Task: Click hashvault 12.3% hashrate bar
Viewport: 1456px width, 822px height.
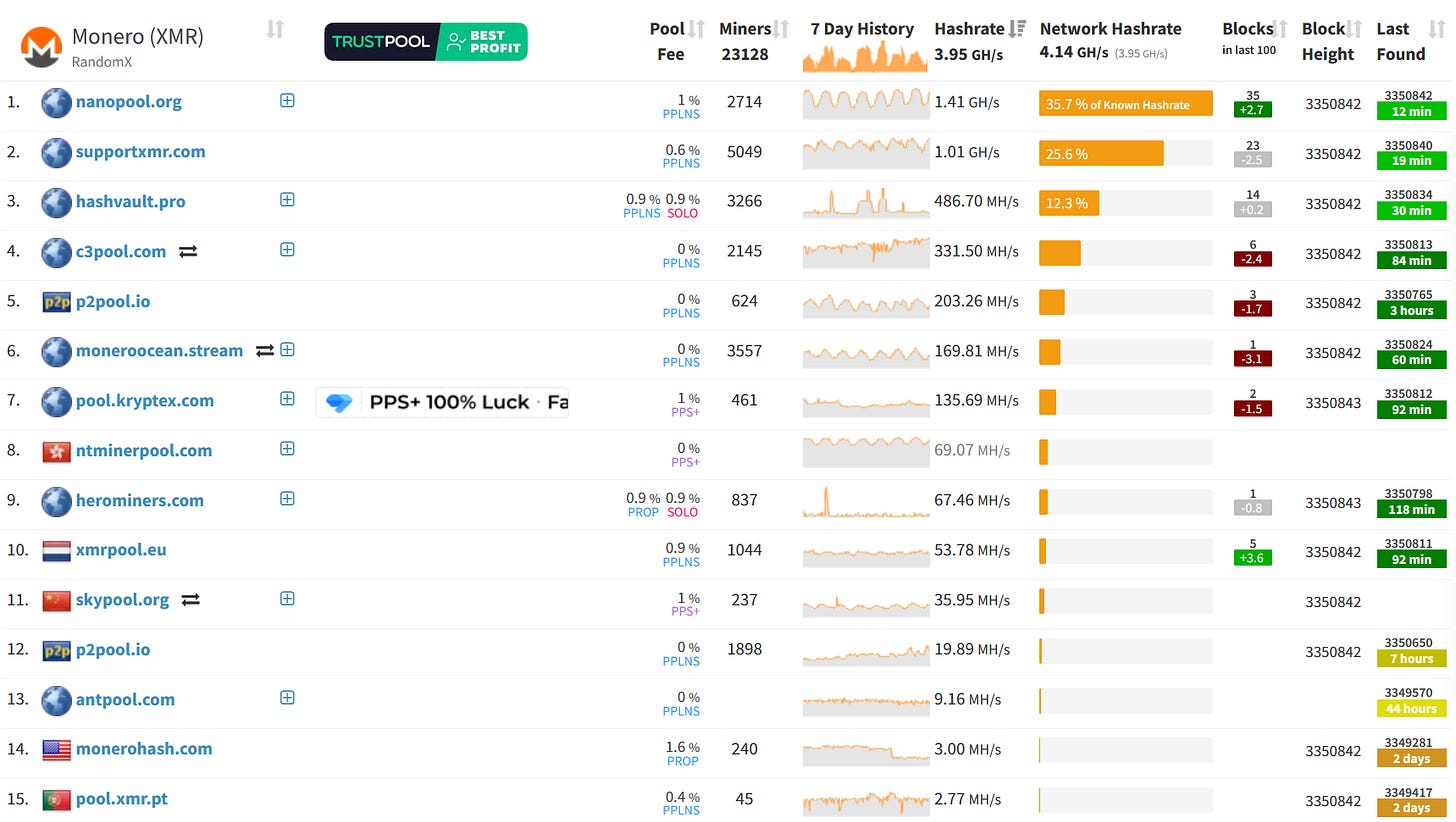Action: pos(1069,203)
